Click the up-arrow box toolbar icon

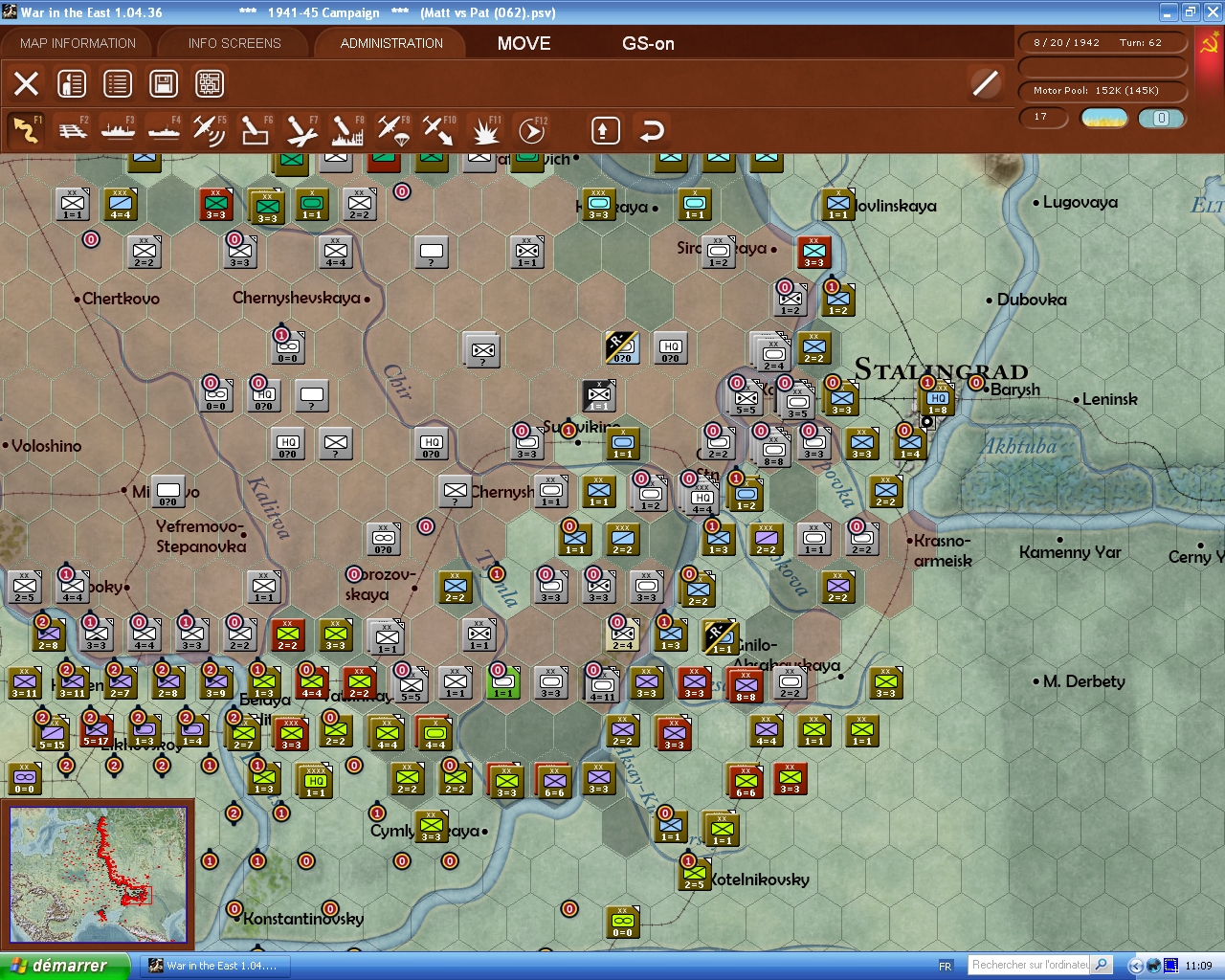pos(605,130)
